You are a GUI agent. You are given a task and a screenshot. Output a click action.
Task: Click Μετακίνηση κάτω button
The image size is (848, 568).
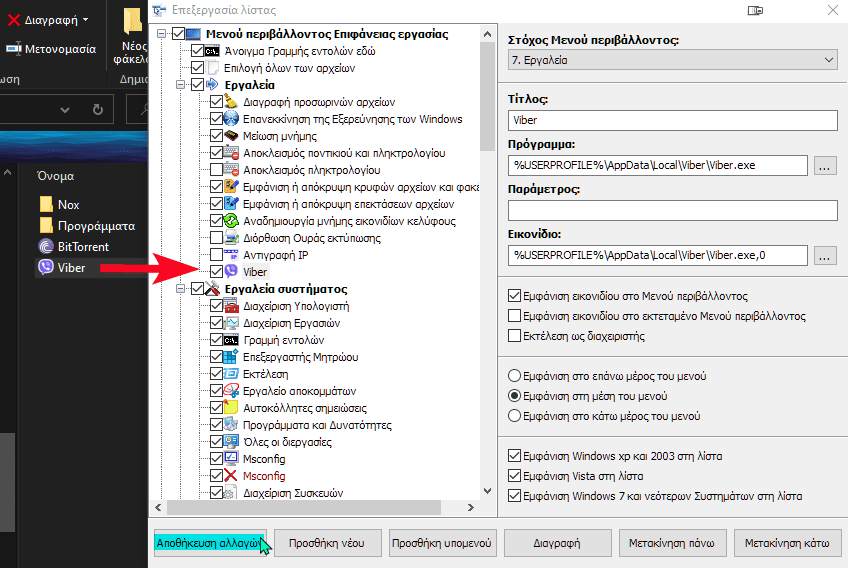pyautogui.click(x=787, y=543)
